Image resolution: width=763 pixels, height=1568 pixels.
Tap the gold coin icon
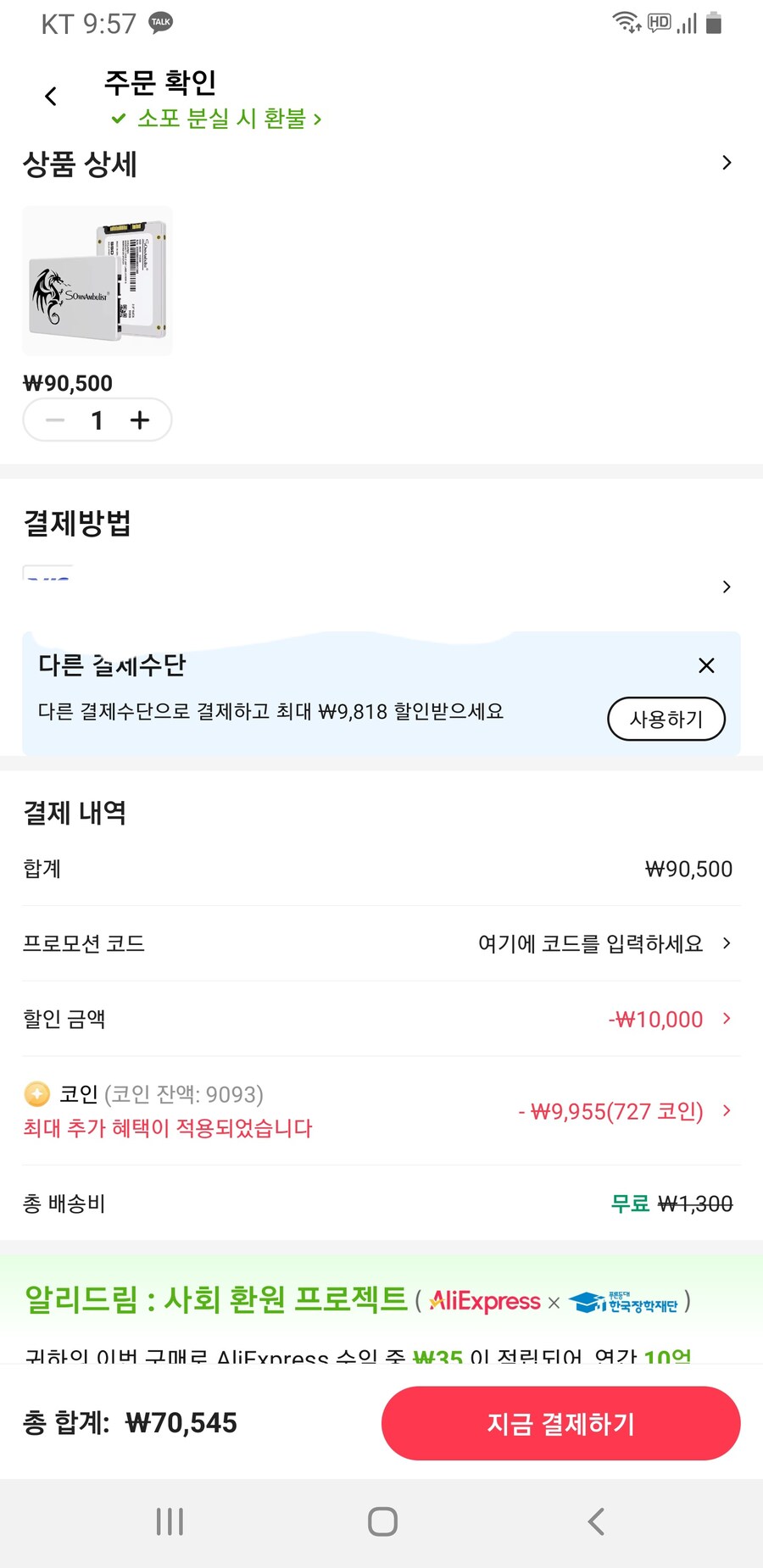tap(37, 1094)
